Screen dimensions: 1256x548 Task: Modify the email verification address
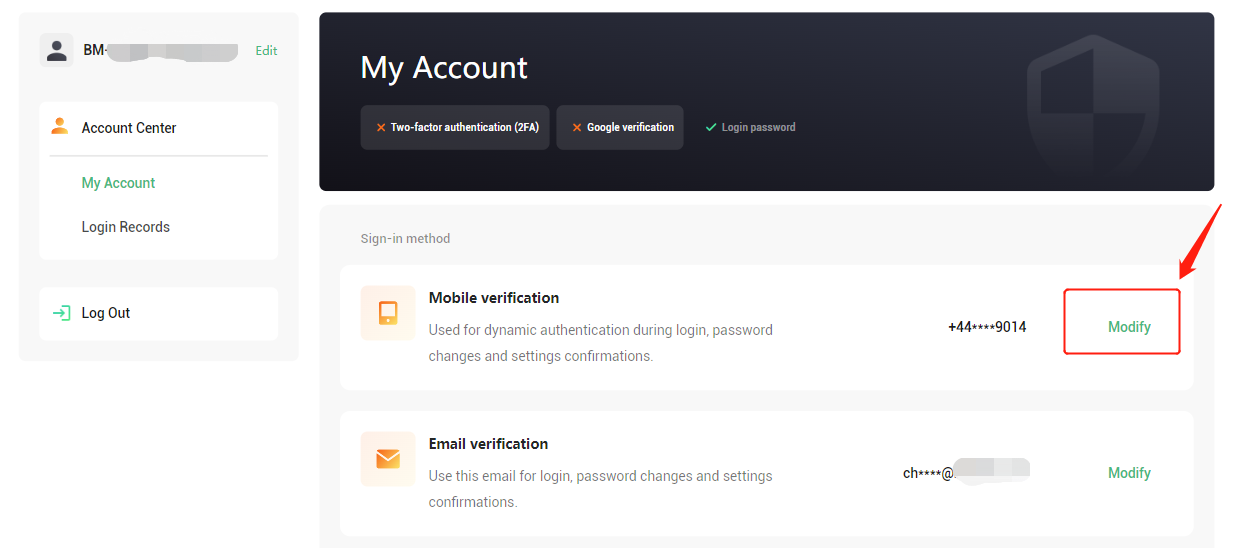click(x=1129, y=473)
